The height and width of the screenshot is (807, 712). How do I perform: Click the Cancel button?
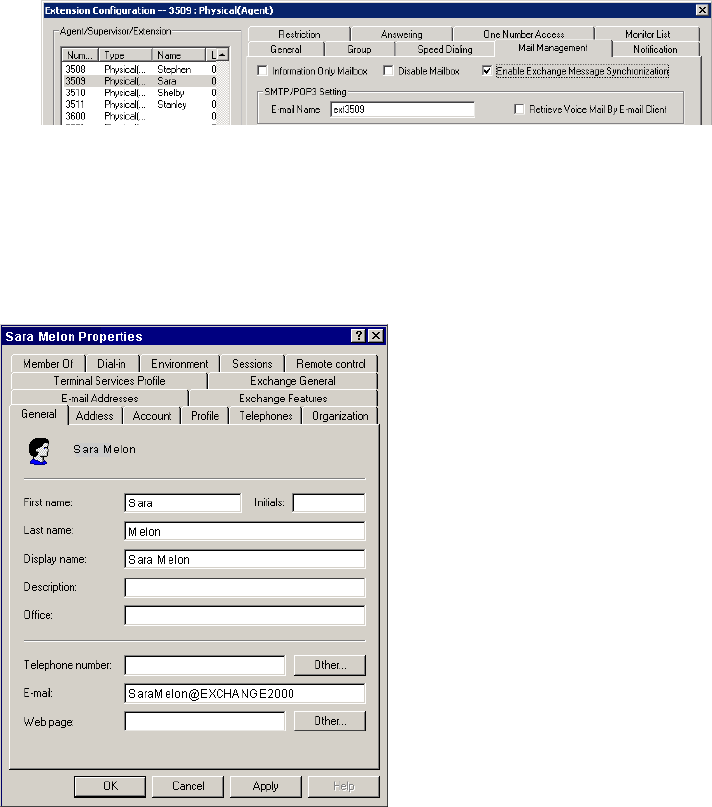tap(188, 786)
